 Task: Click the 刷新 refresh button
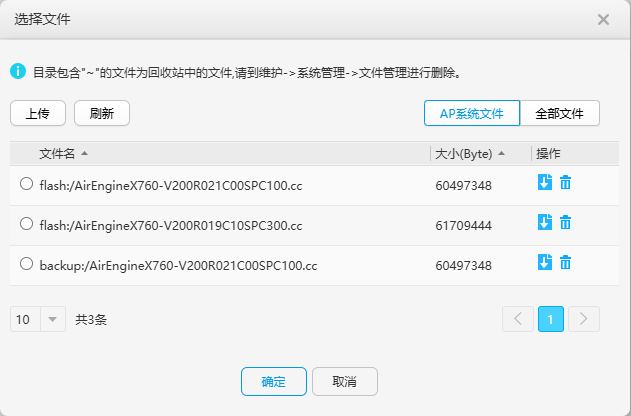[x=101, y=113]
